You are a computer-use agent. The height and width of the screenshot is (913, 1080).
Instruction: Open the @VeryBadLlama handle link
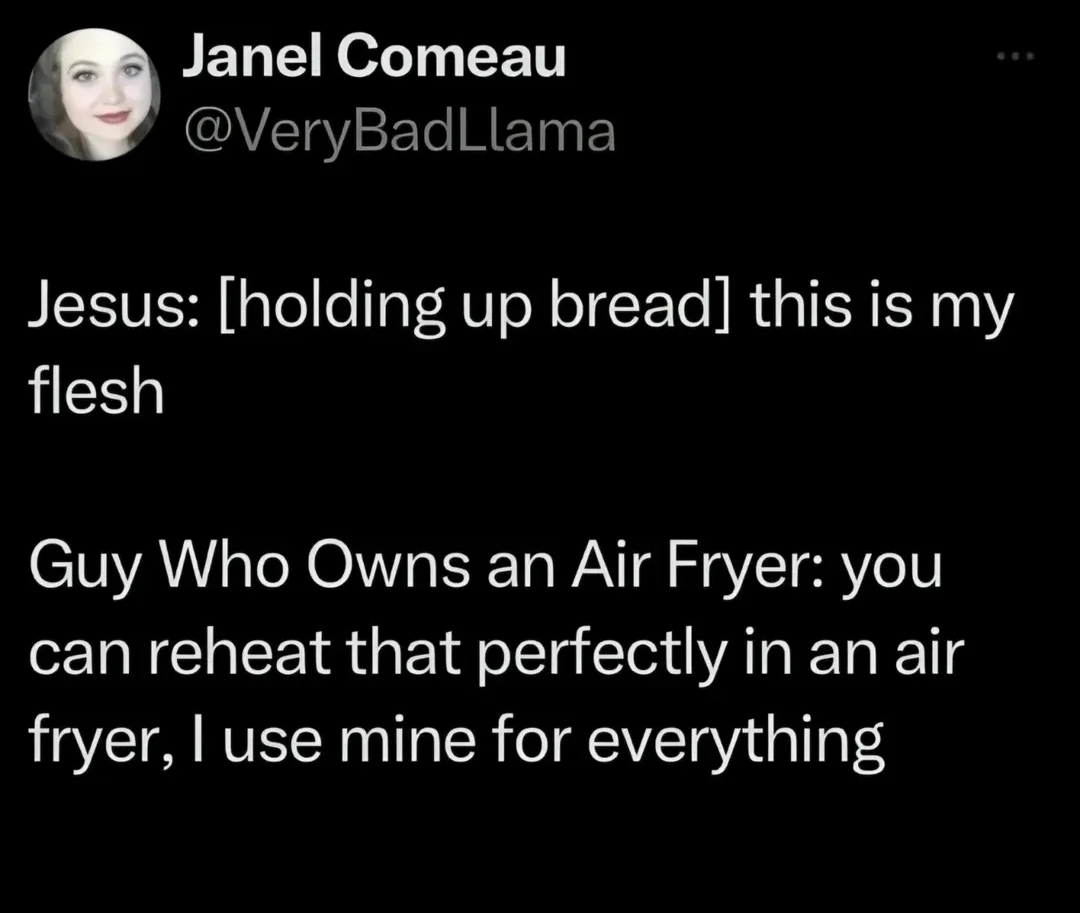397,131
